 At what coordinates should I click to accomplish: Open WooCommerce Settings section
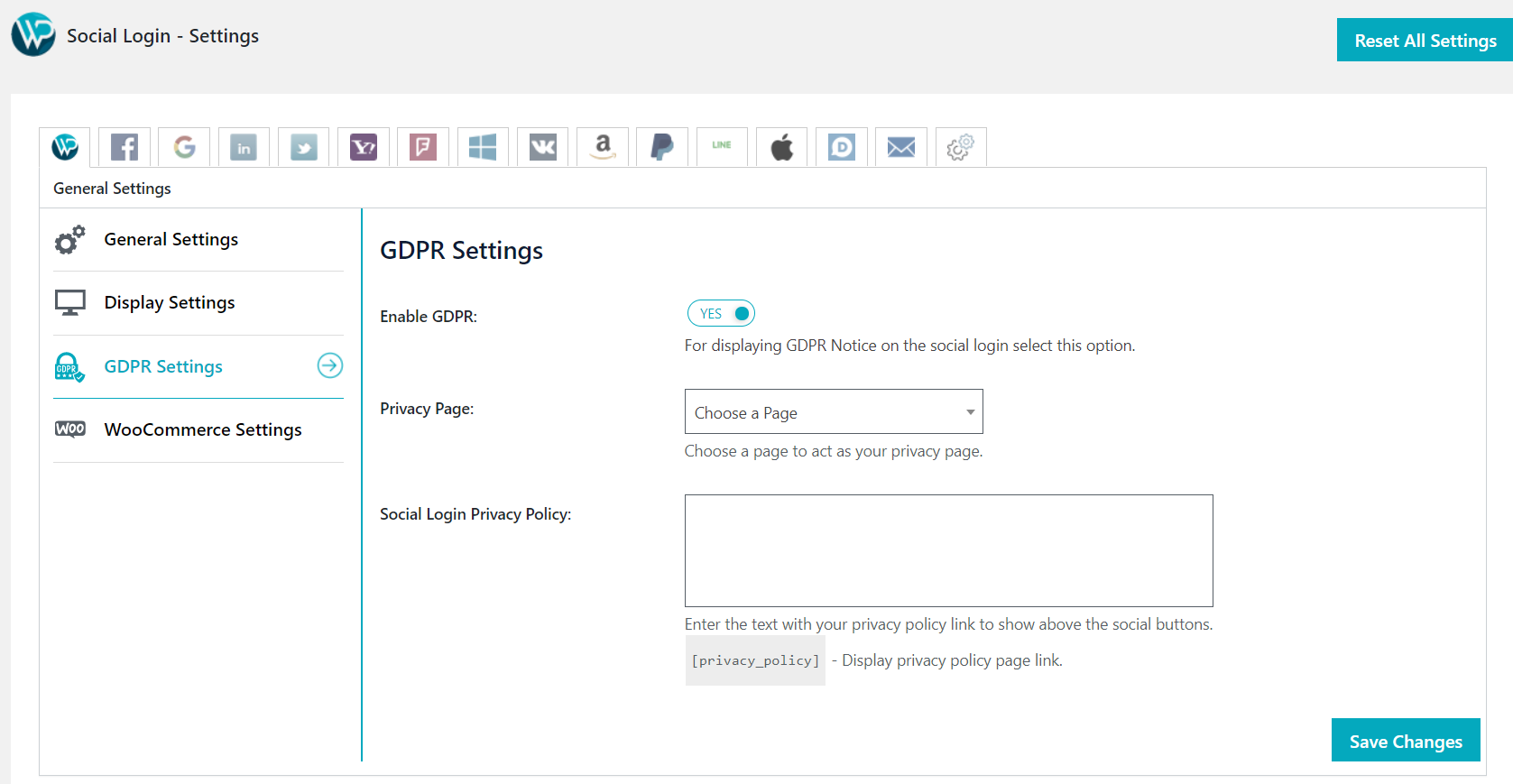[203, 430]
